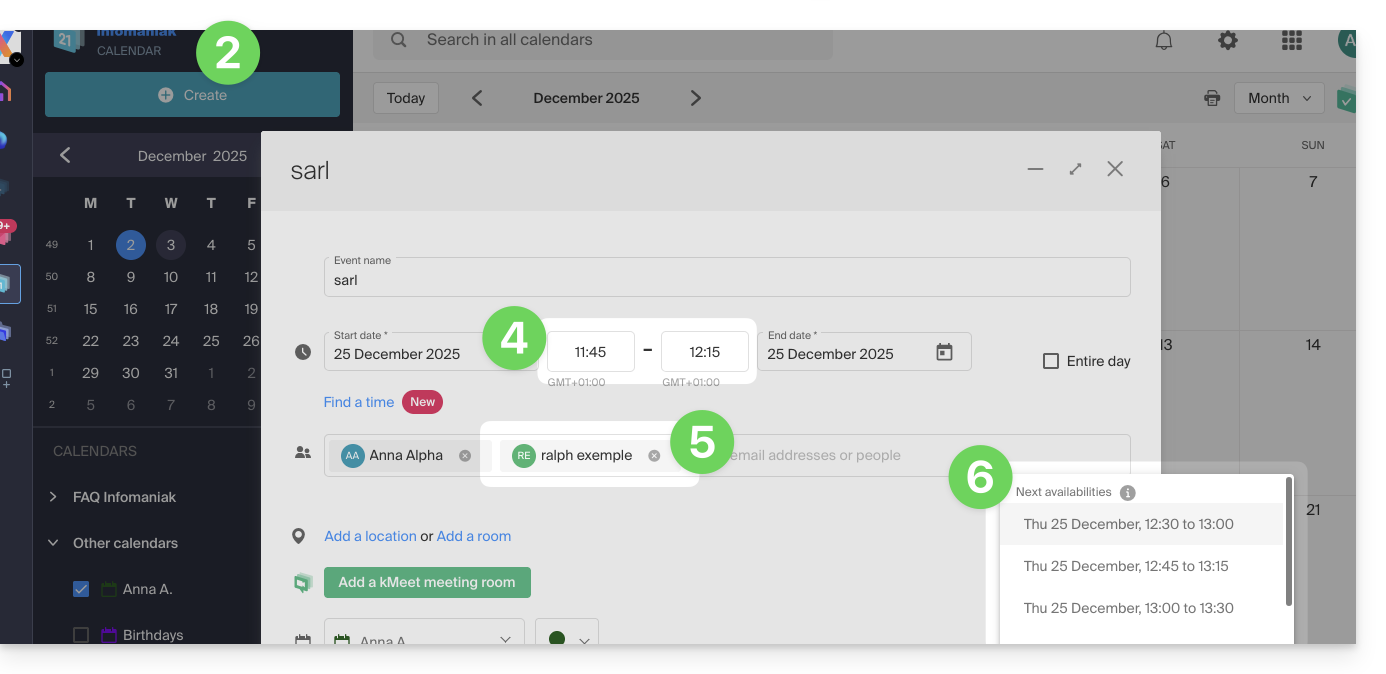The image size is (1386, 674).
Task: Open settings gear icon
Action: pos(1228,41)
